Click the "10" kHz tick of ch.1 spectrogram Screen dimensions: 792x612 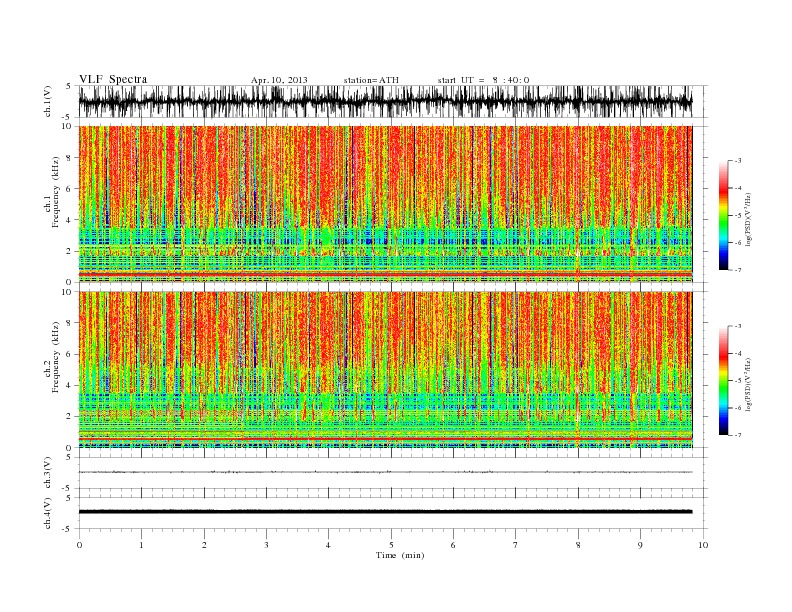(69, 126)
